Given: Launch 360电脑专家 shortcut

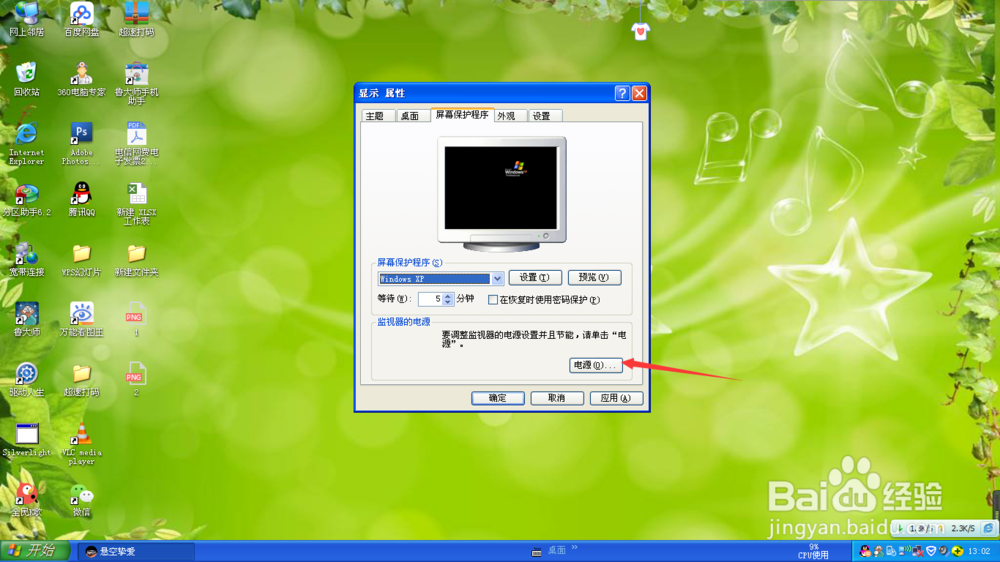Looking at the screenshot, I should click(x=82, y=79).
